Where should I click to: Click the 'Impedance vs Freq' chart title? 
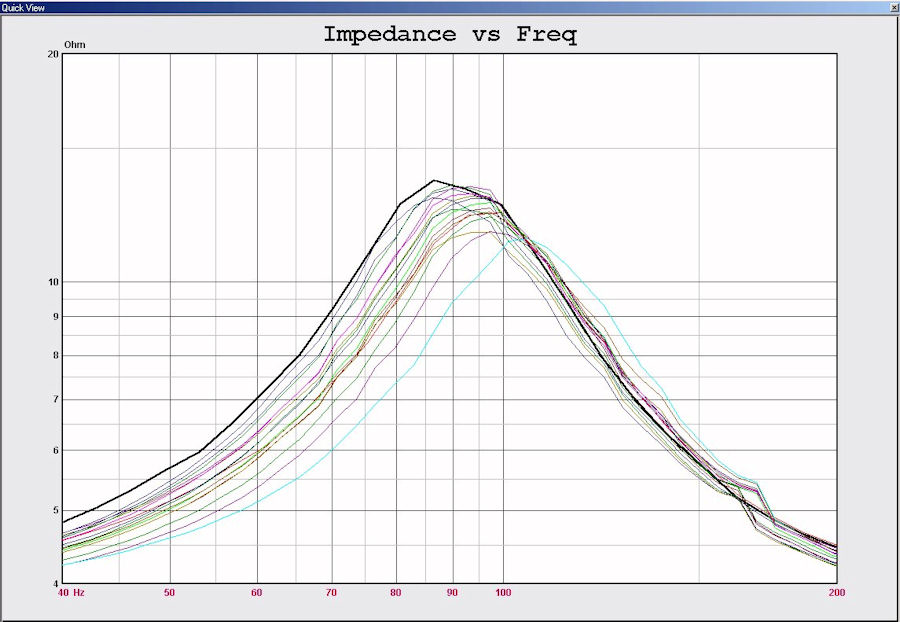(x=449, y=34)
